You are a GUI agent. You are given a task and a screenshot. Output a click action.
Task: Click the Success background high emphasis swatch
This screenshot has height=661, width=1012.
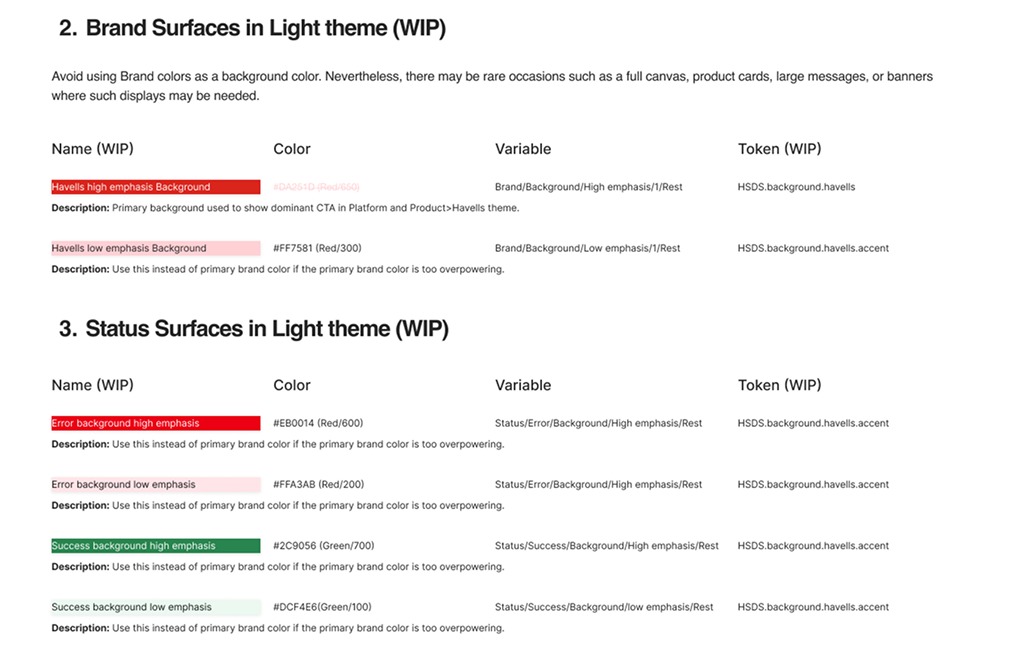tap(156, 546)
